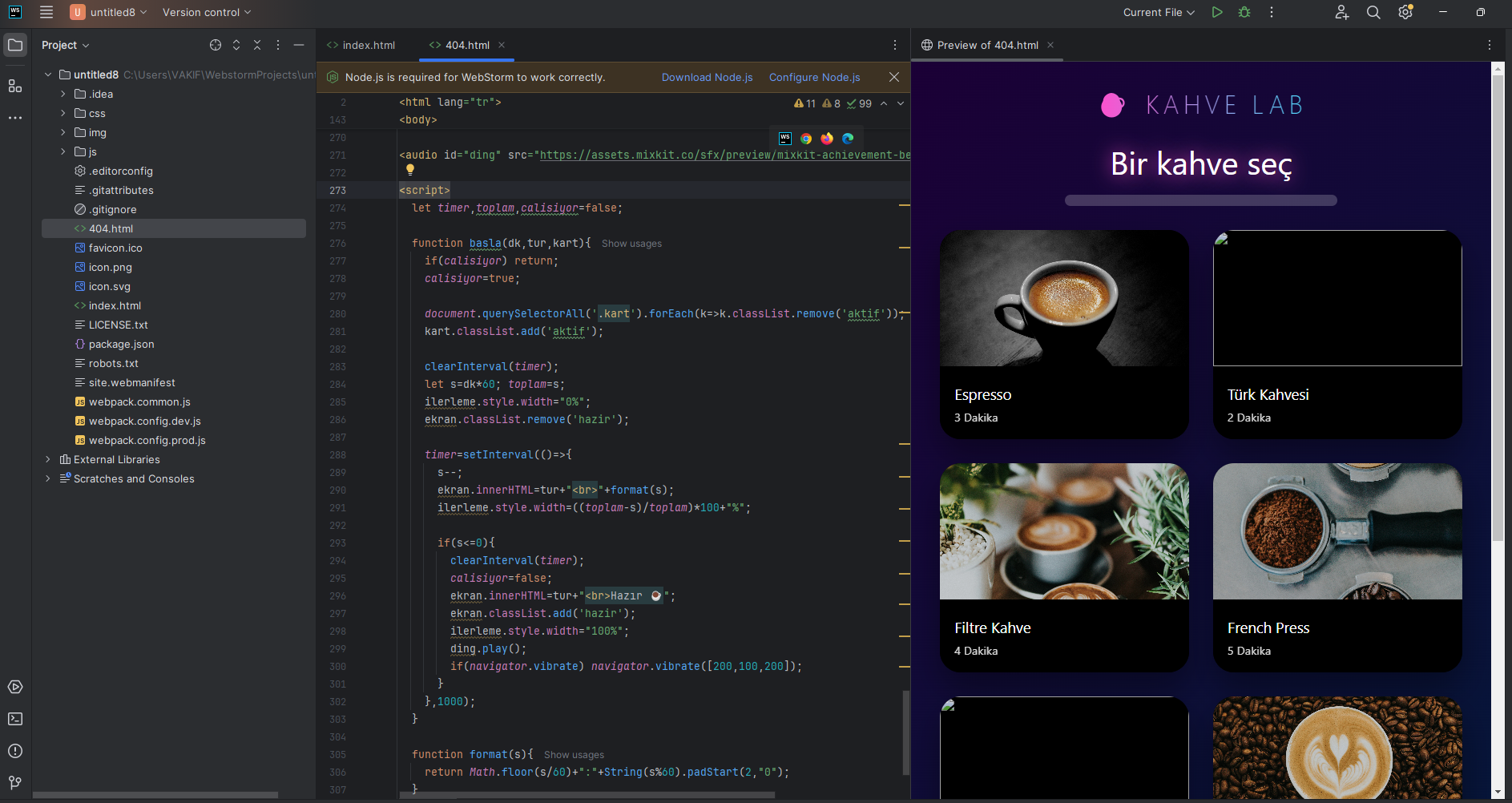
Task: Collapse all items in Project panel
Action: coord(257,45)
